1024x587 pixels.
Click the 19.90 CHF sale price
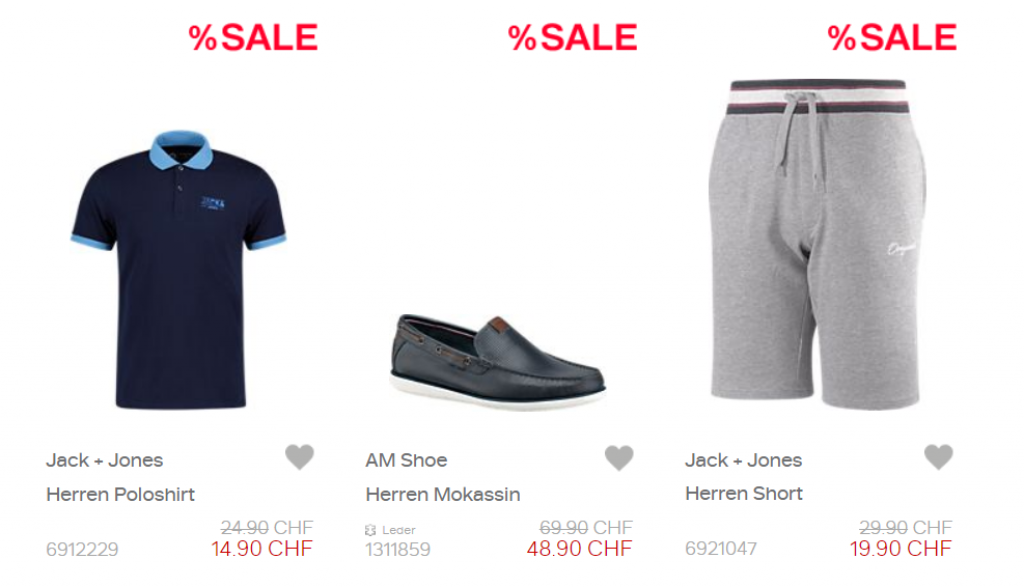click(901, 548)
